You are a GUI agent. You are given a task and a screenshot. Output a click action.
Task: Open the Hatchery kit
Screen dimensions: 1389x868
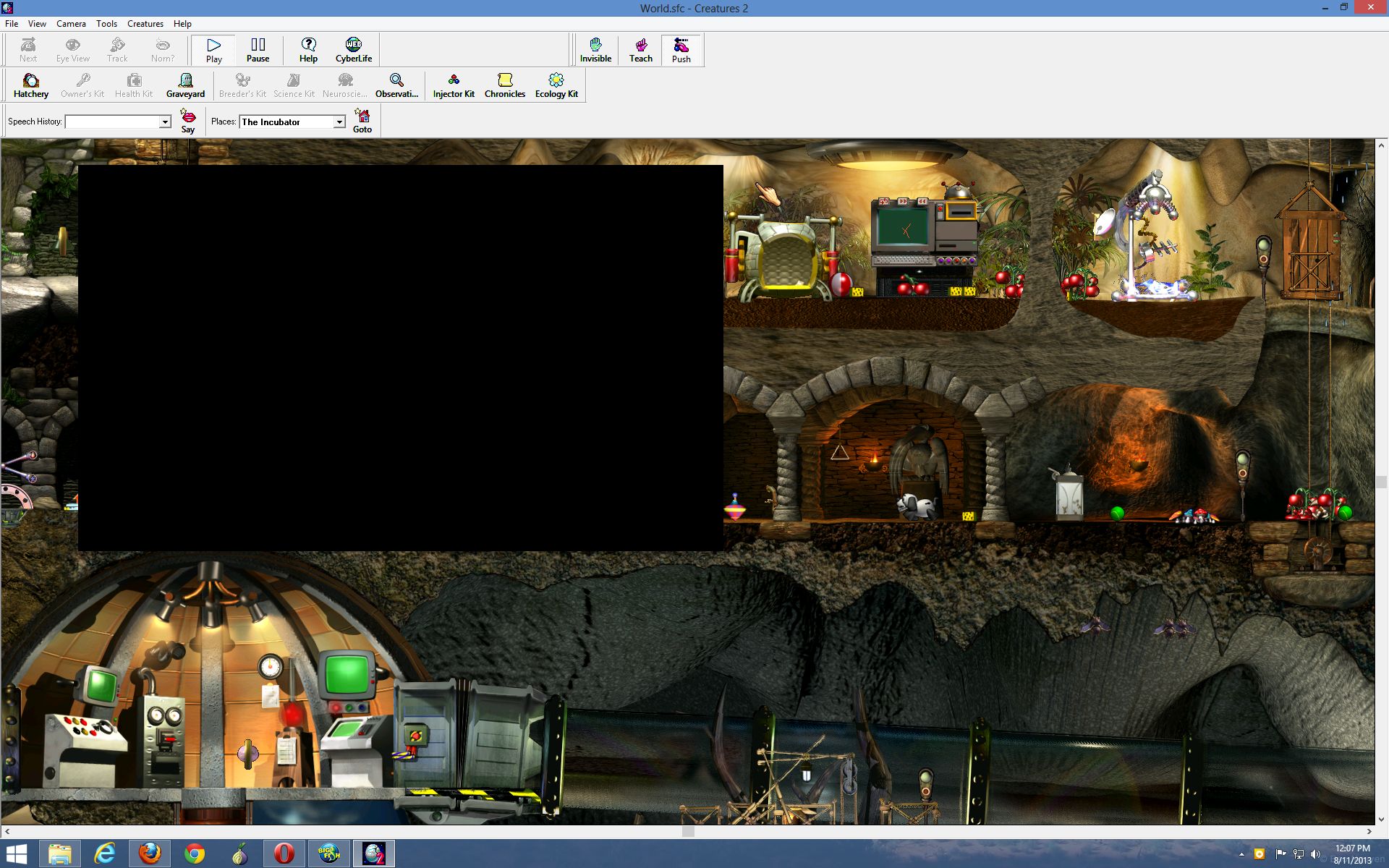coord(31,85)
